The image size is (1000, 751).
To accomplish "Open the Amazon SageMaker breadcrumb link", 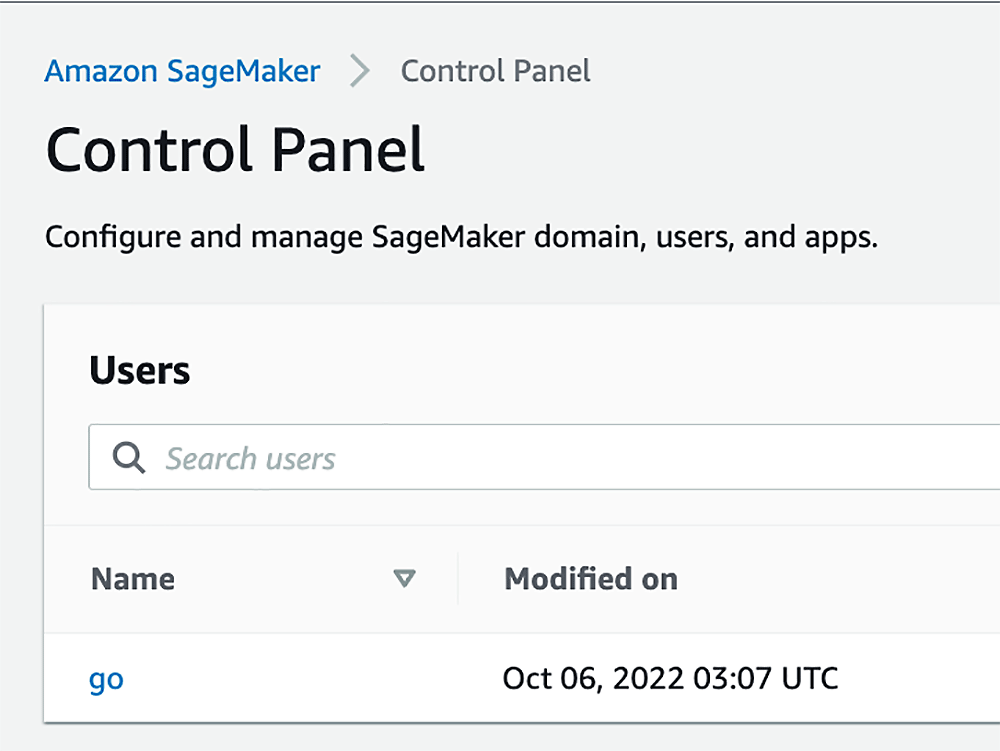I will 182,71.
